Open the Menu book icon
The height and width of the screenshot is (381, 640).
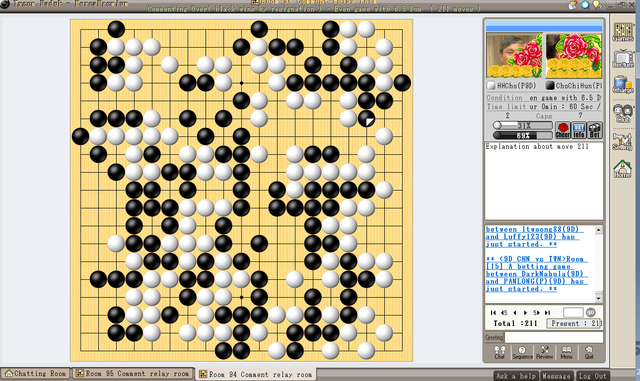tap(566, 352)
